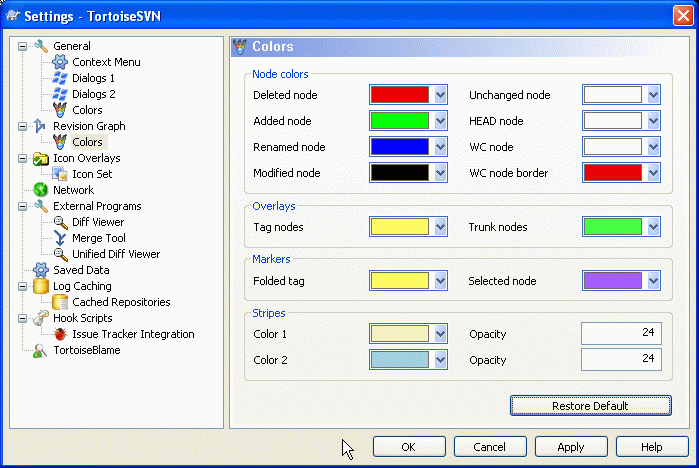The width and height of the screenshot is (699, 468).
Task: Open Help for this dialog
Action: (652, 447)
